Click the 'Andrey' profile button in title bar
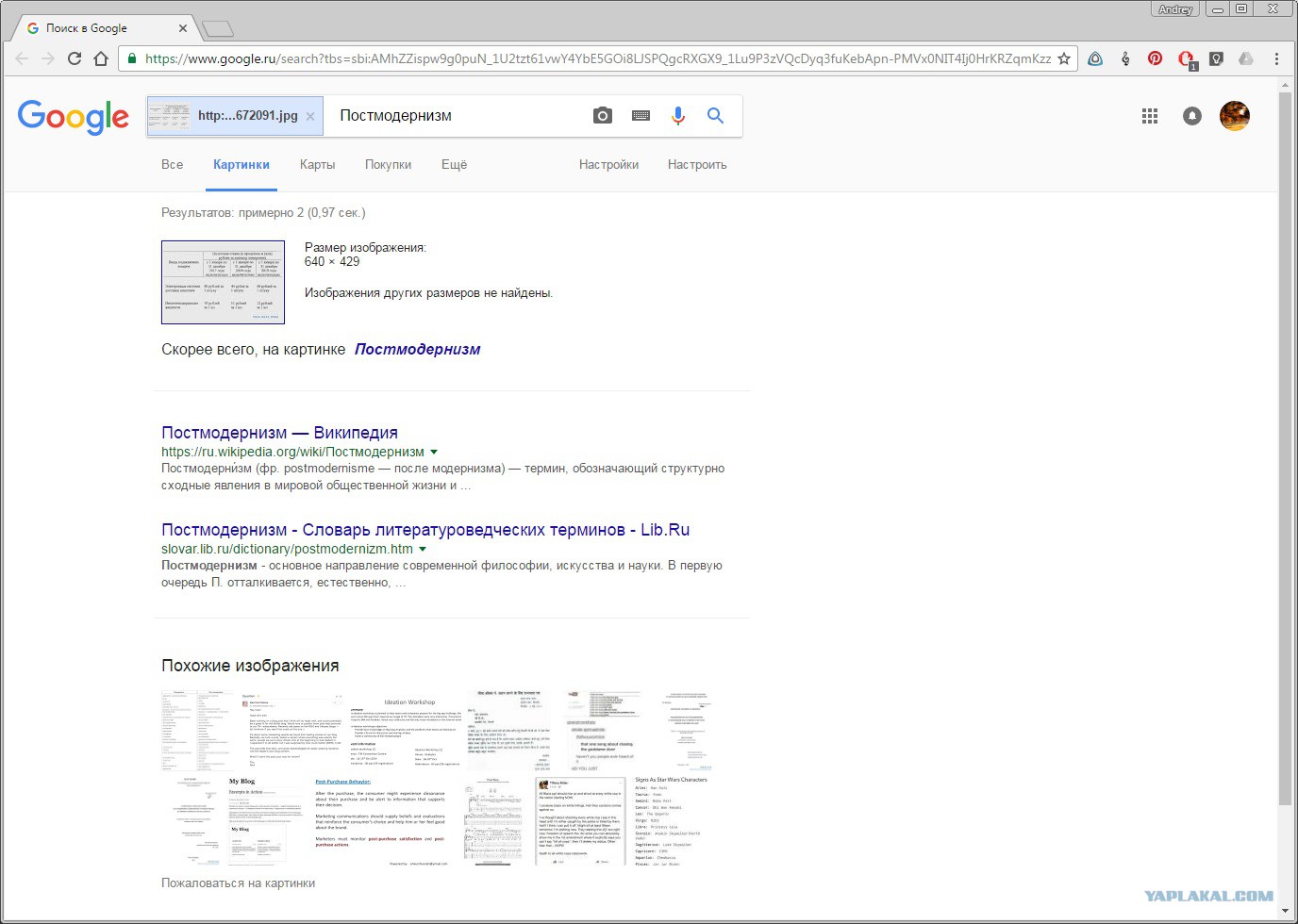1298x924 pixels. point(1175,8)
